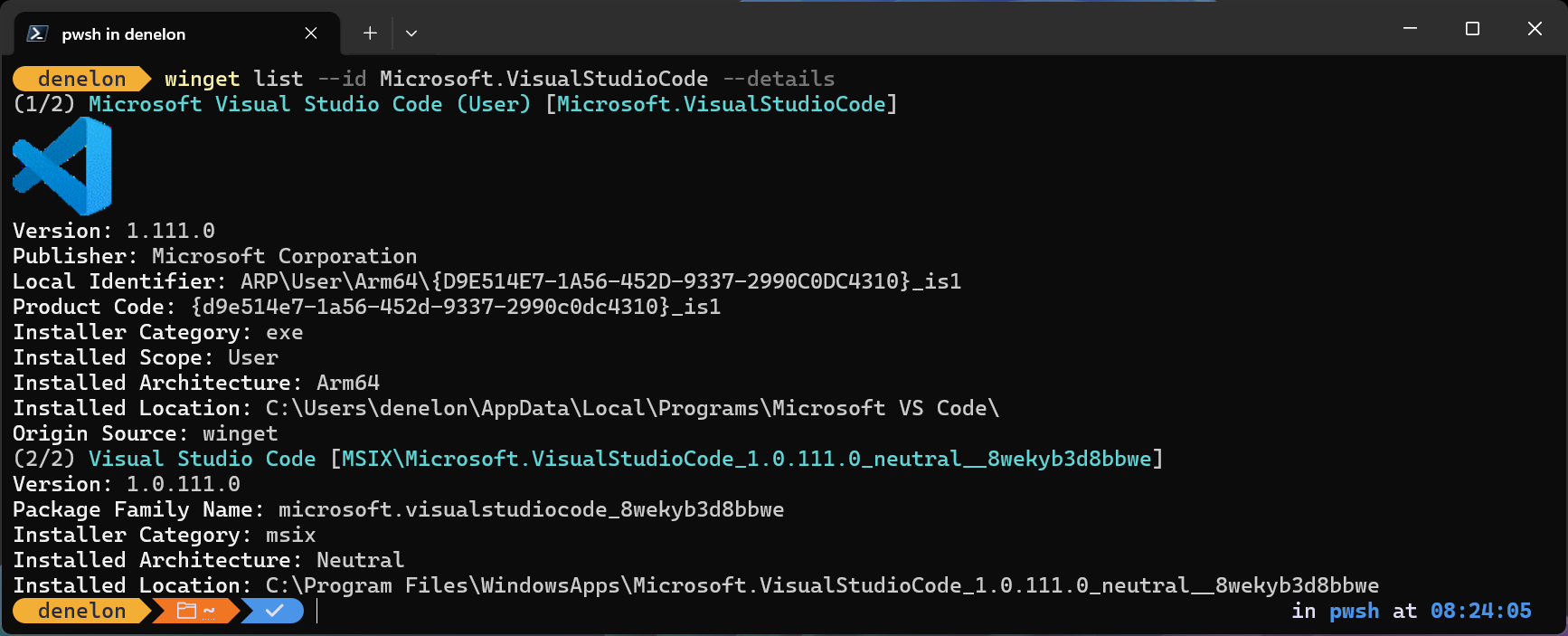The width and height of the screenshot is (1568, 636).
Task: Click '--id' option in the command
Action: (342, 79)
